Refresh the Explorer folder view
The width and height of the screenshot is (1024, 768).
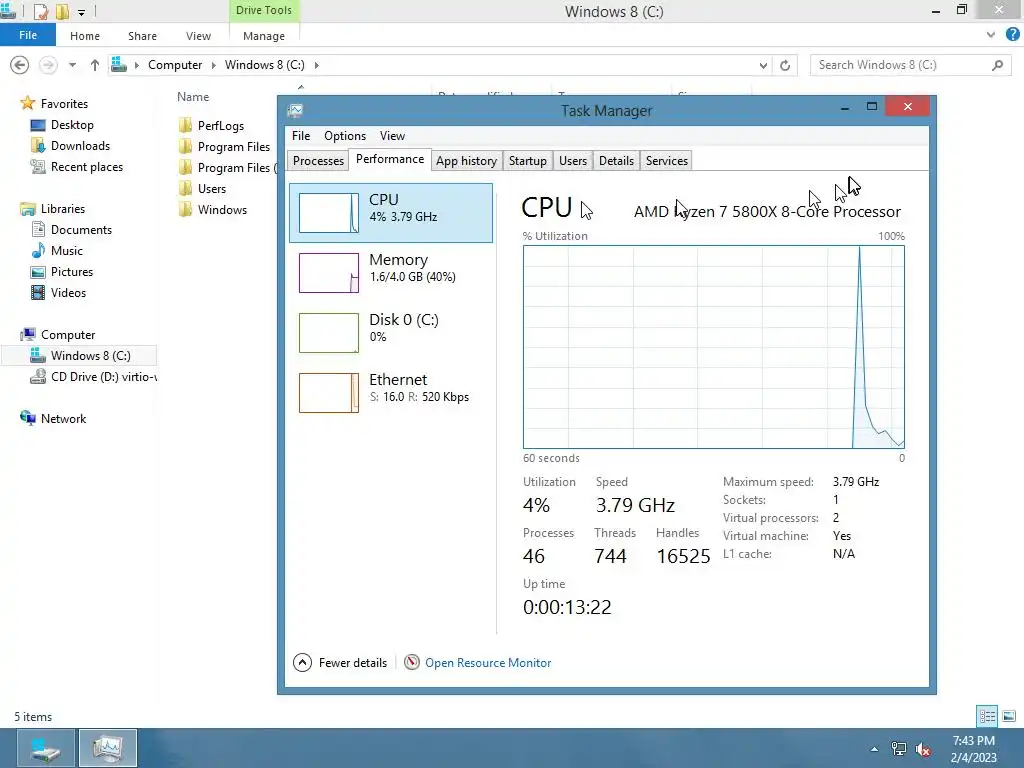click(785, 65)
